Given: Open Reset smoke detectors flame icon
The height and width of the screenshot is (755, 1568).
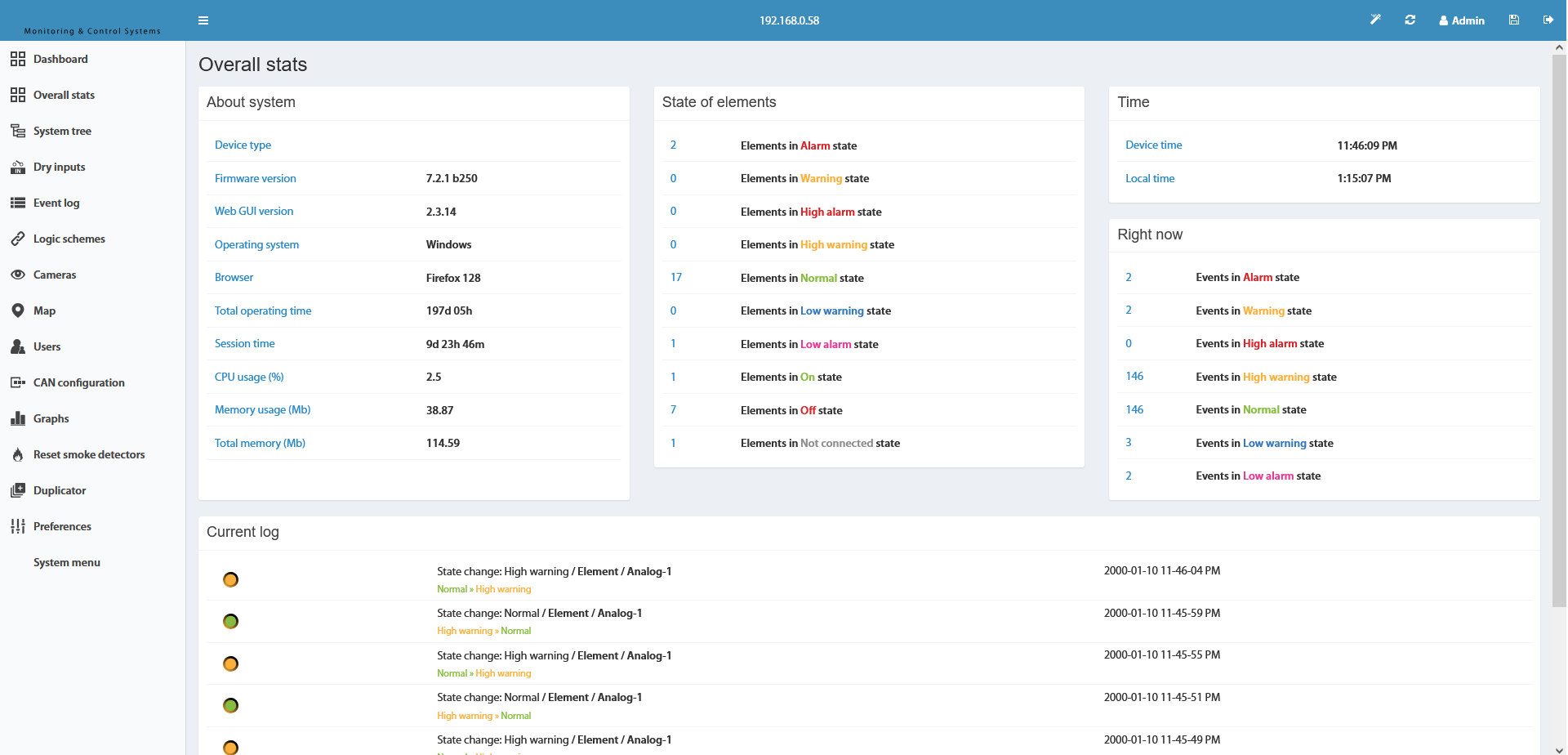Looking at the screenshot, I should 18,454.
